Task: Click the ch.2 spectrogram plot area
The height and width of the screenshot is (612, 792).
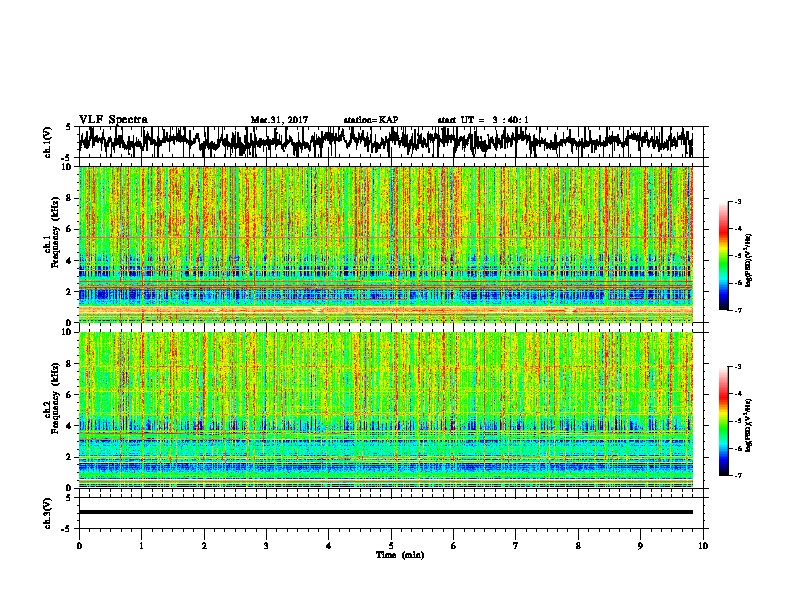Action: pyautogui.click(x=385, y=410)
